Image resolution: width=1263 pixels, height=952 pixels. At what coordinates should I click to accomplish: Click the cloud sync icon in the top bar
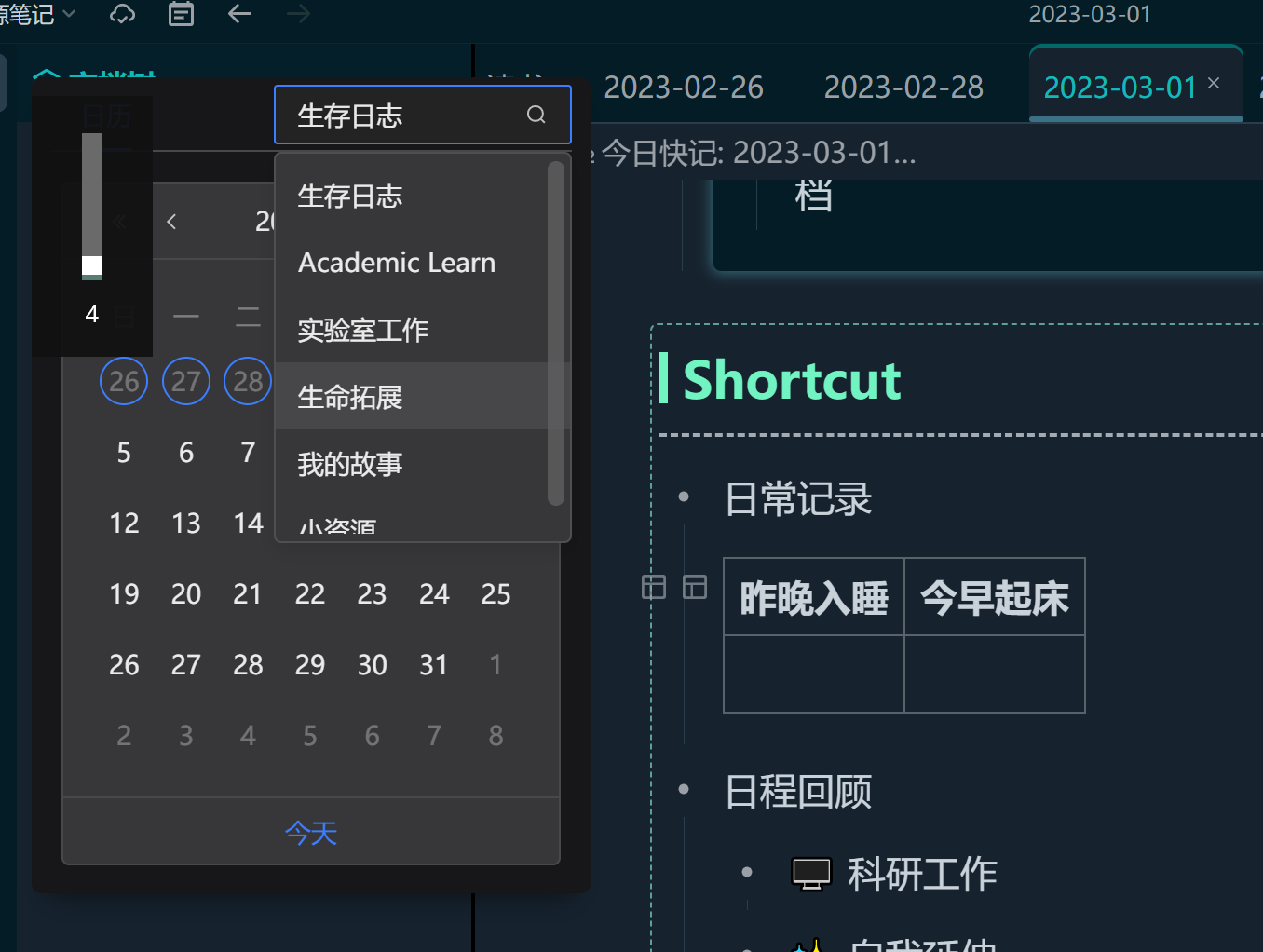(122, 14)
